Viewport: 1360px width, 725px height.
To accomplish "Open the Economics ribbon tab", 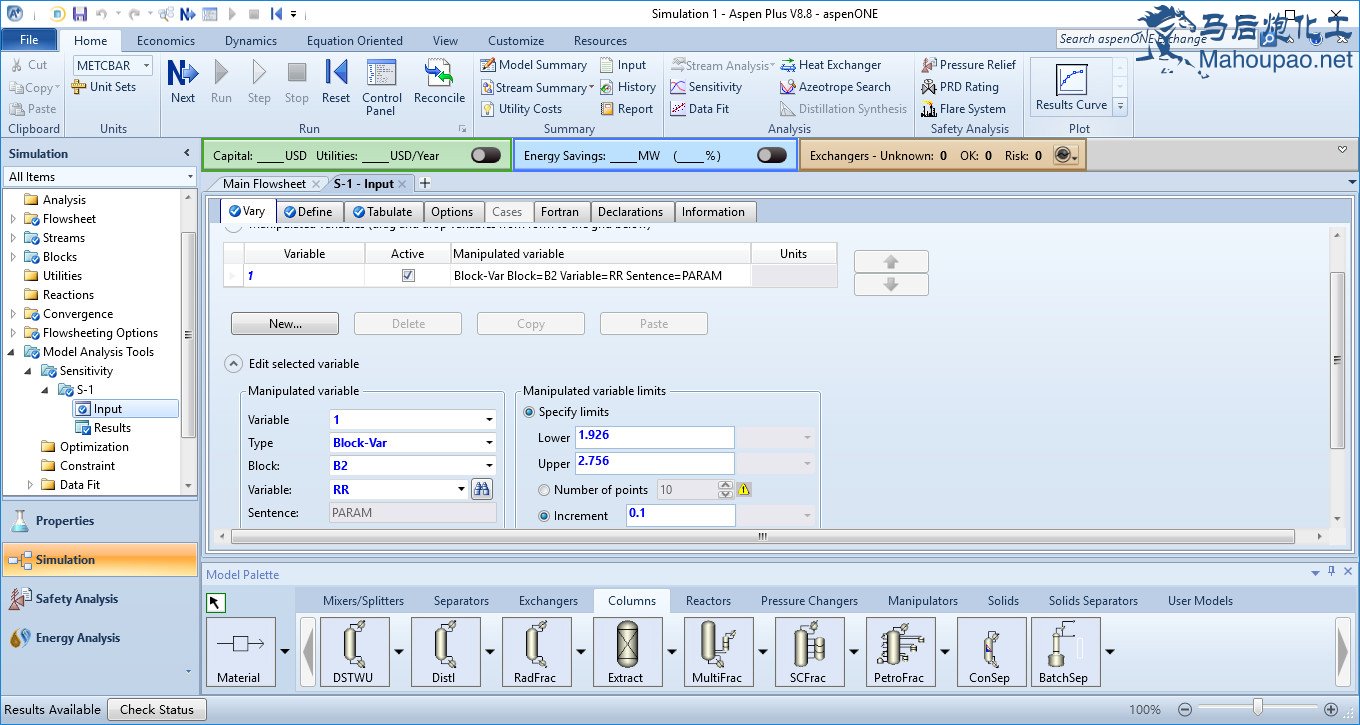I will [x=166, y=41].
